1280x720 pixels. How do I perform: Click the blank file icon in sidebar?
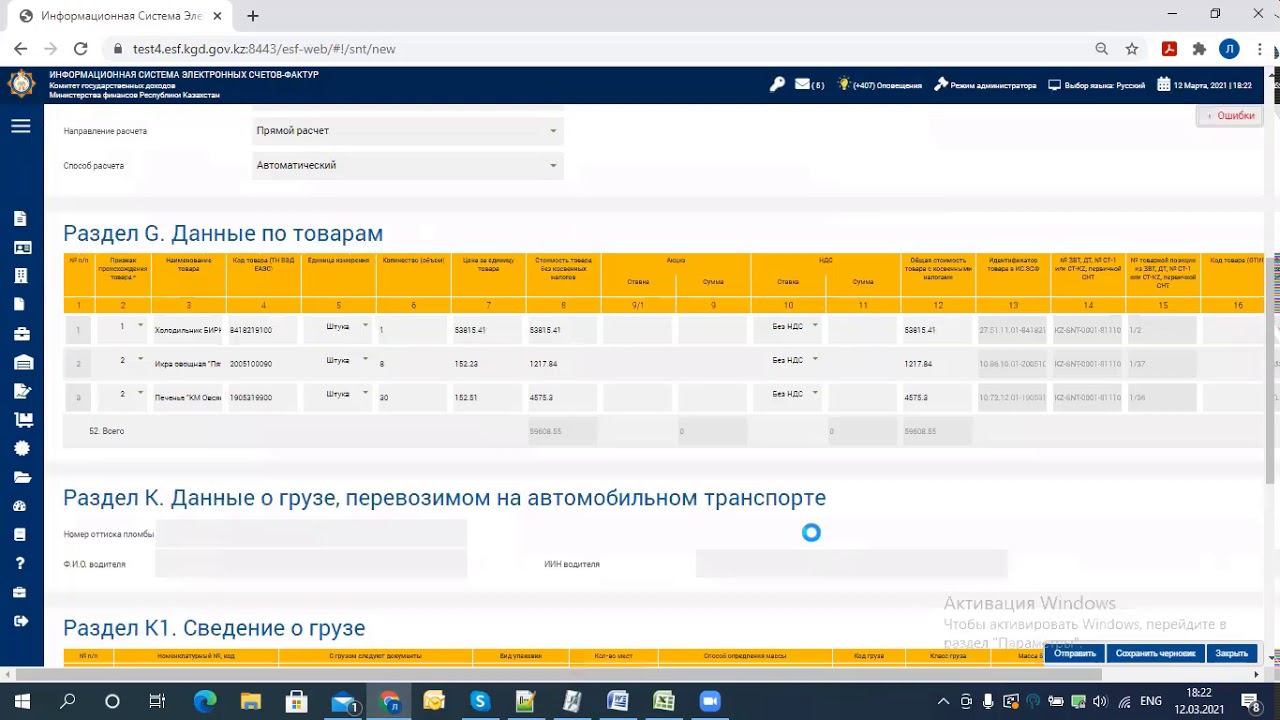[x=21, y=304]
